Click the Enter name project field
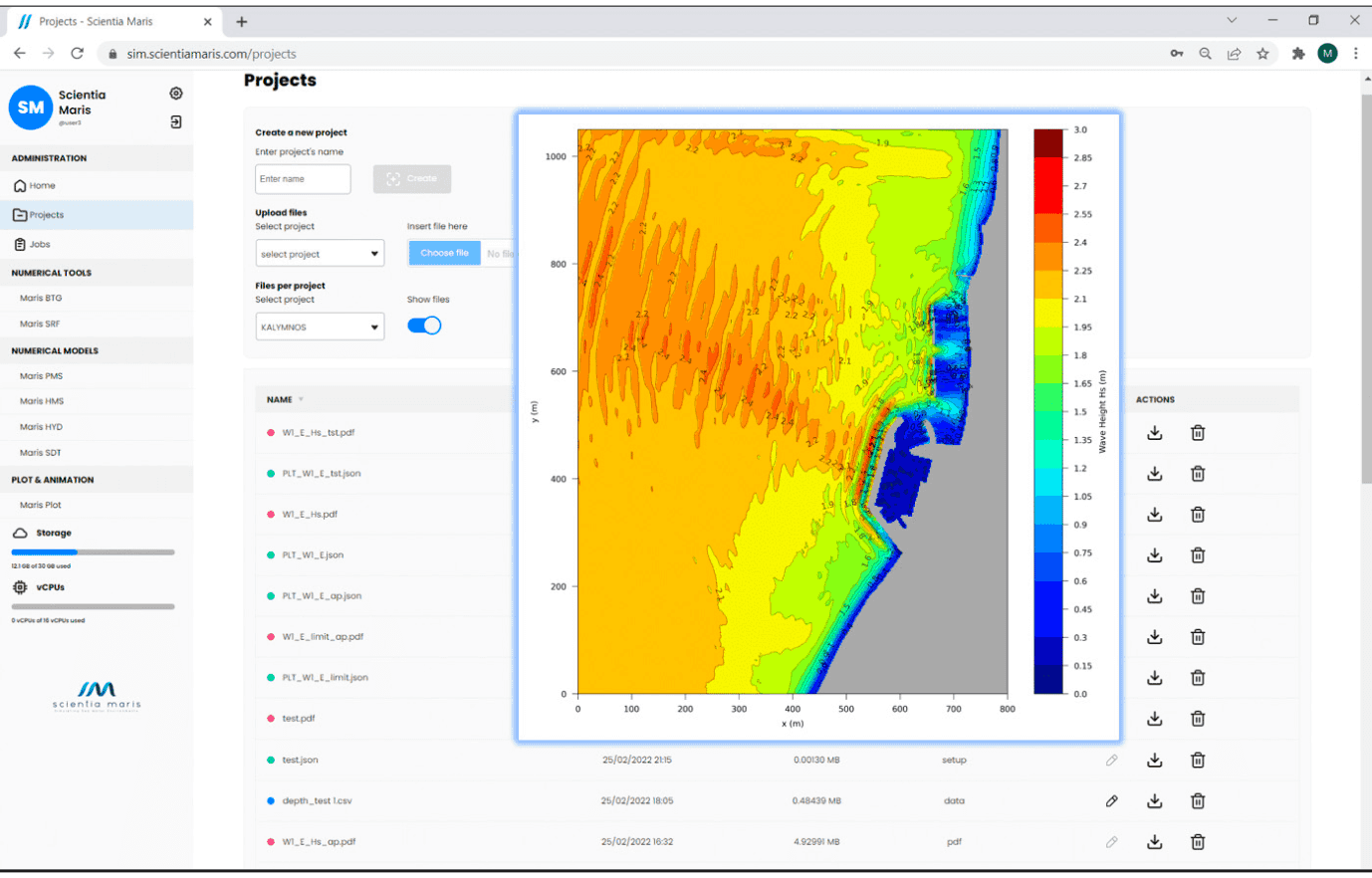The image size is (1372, 878). pyautogui.click(x=303, y=179)
